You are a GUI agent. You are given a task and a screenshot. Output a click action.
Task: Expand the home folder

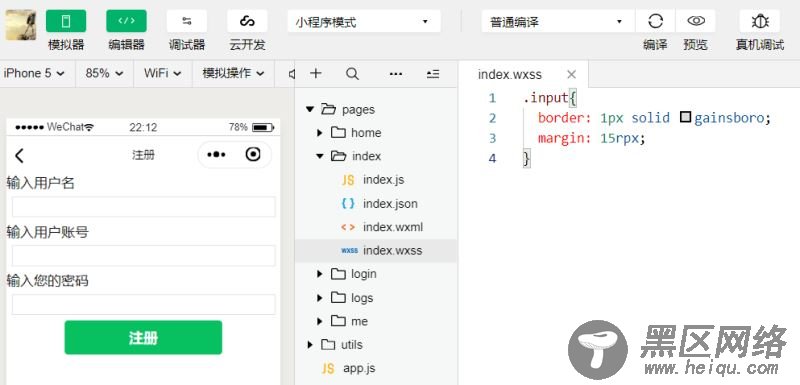click(x=319, y=133)
